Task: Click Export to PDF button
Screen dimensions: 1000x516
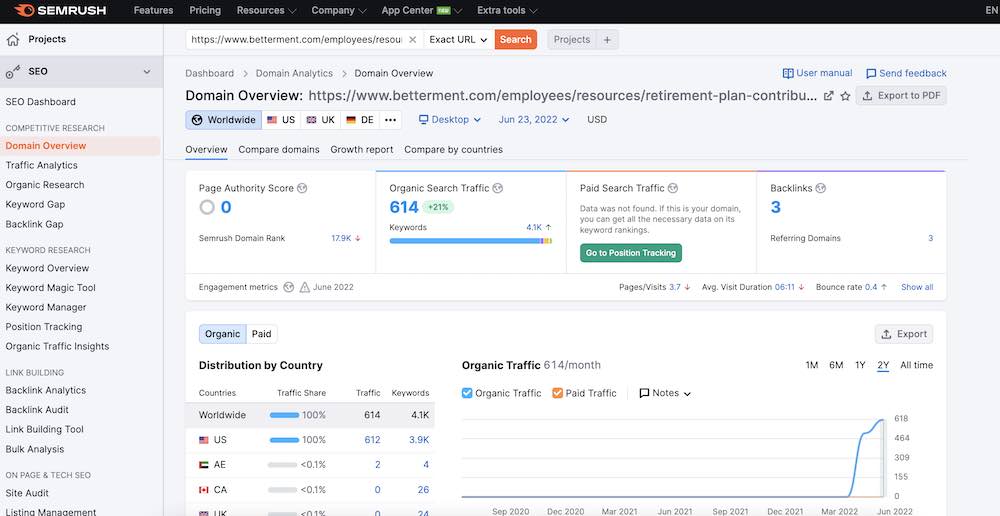Action: pyautogui.click(x=901, y=96)
